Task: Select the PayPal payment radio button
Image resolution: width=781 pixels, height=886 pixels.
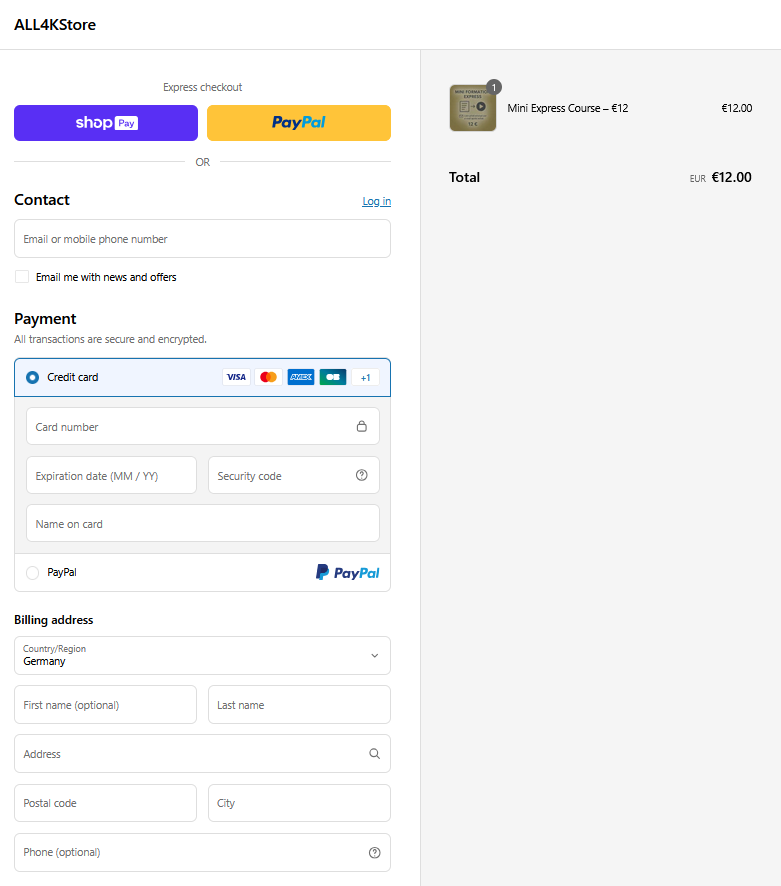Action: [32, 573]
